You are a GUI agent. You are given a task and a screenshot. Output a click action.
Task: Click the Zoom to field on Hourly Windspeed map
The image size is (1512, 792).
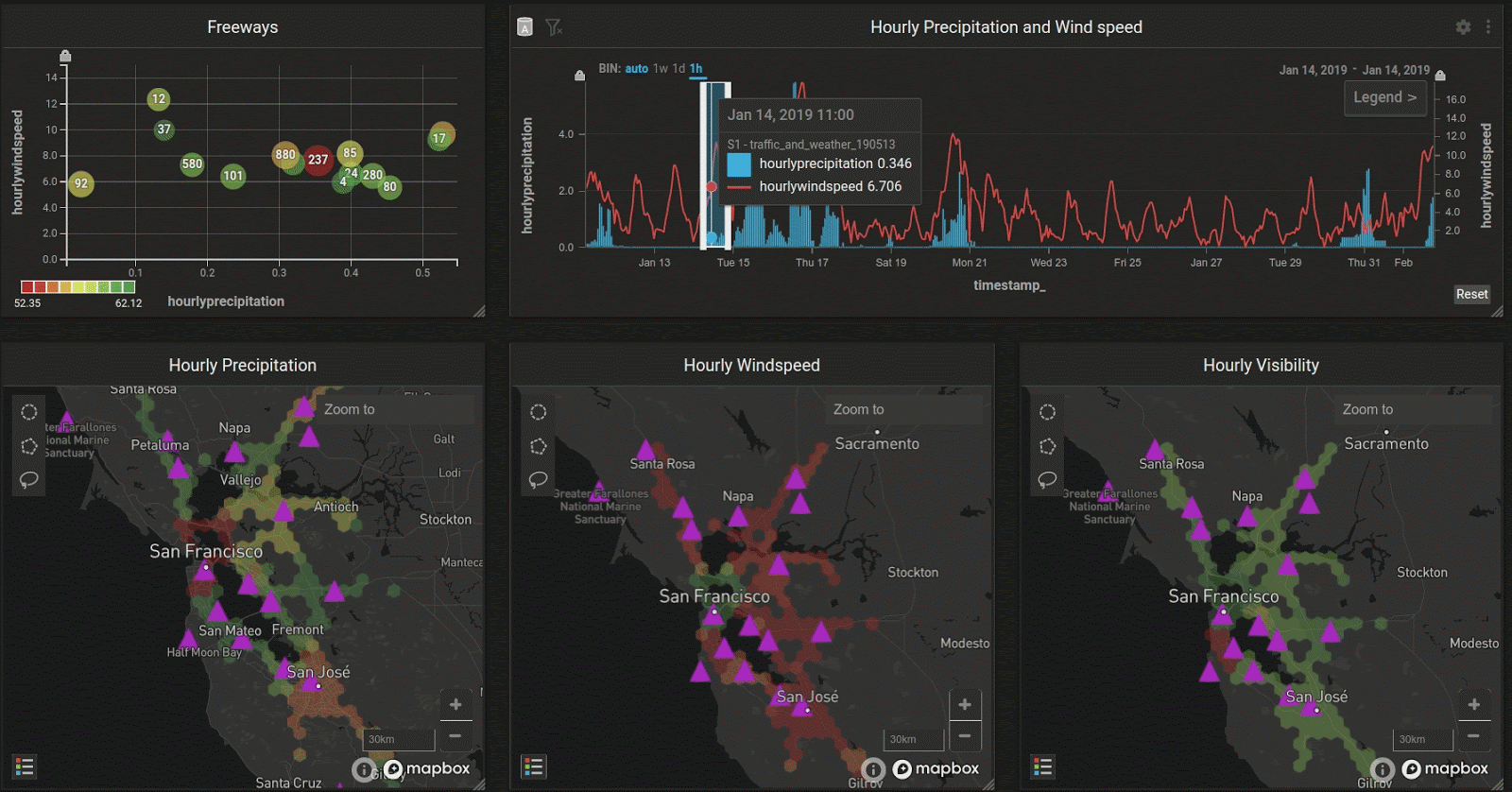(906, 409)
